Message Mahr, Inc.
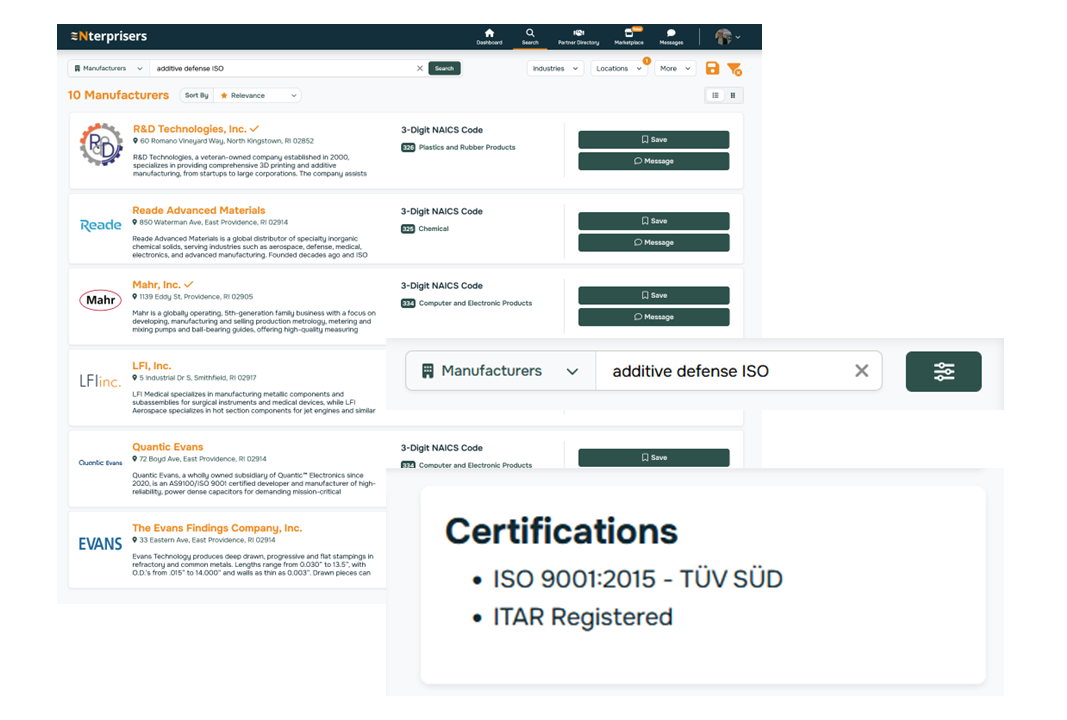The image size is (1067, 720). click(653, 317)
